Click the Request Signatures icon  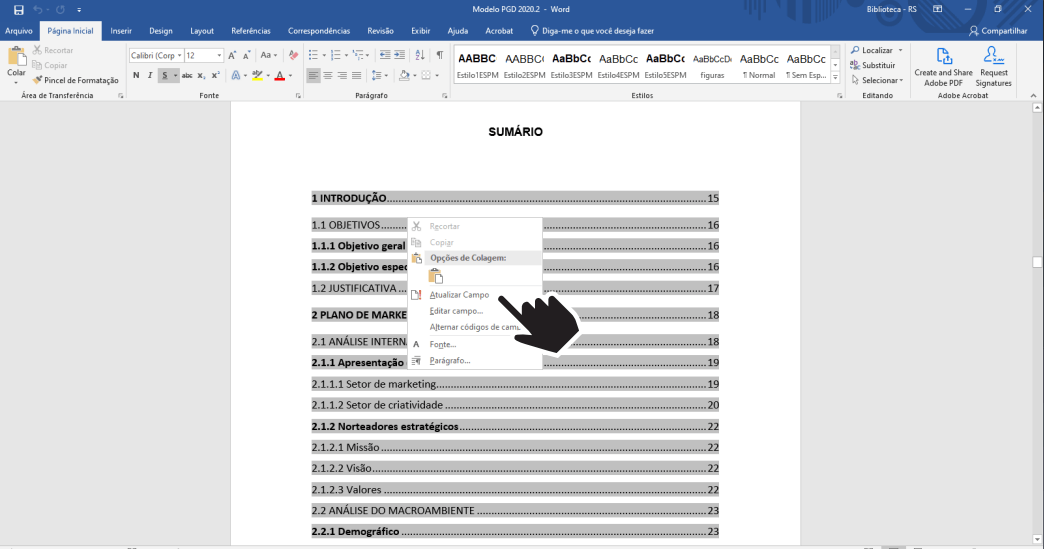click(x=994, y=57)
